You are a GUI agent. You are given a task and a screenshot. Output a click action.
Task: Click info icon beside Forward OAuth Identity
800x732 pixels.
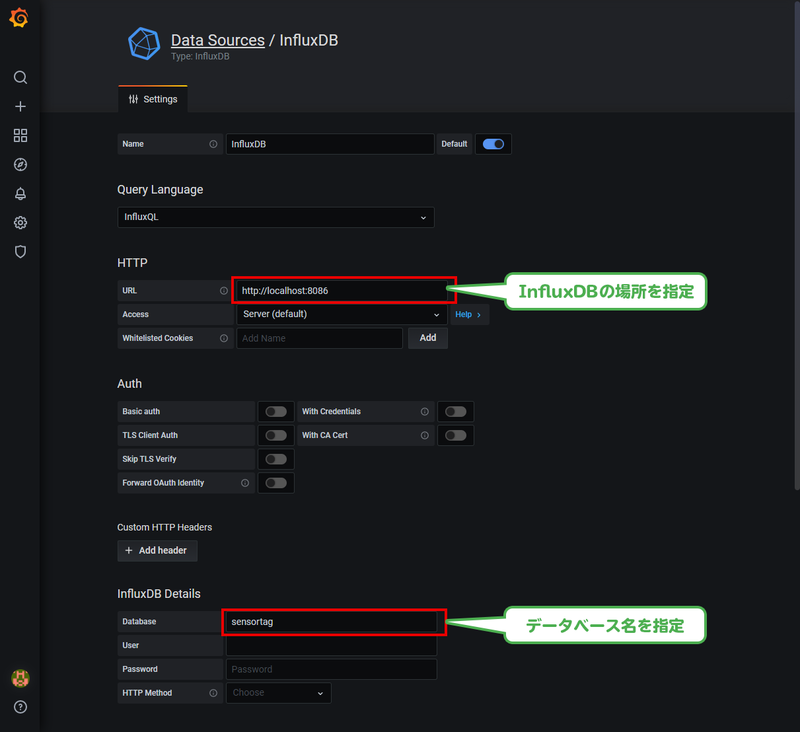tap(245, 483)
